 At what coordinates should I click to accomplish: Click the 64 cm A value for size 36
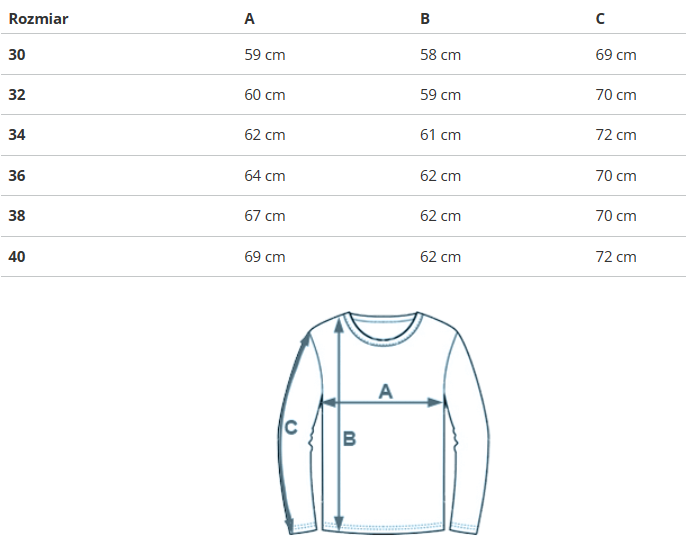(x=265, y=176)
